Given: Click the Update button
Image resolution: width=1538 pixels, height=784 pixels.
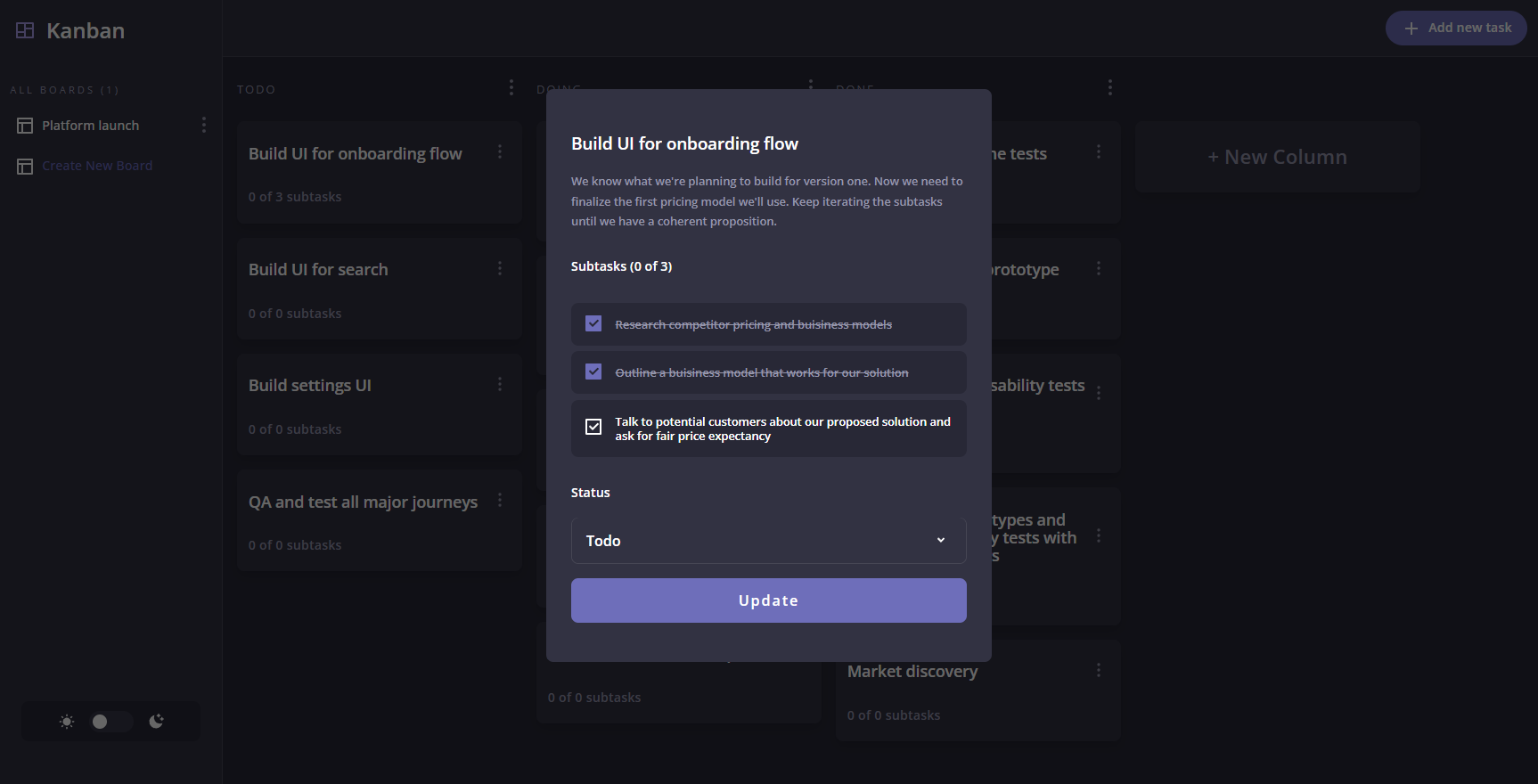Looking at the screenshot, I should click(x=768, y=600).
